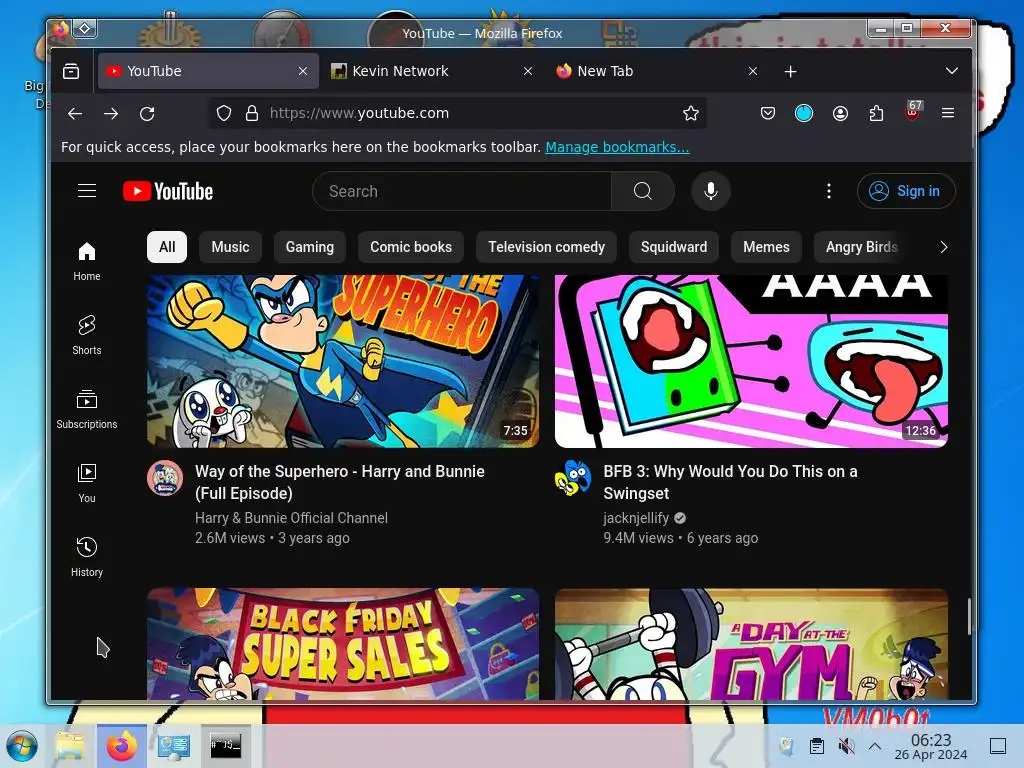Open the Firefox account icon
This screenshot has width=1024, height=768.
840,114
